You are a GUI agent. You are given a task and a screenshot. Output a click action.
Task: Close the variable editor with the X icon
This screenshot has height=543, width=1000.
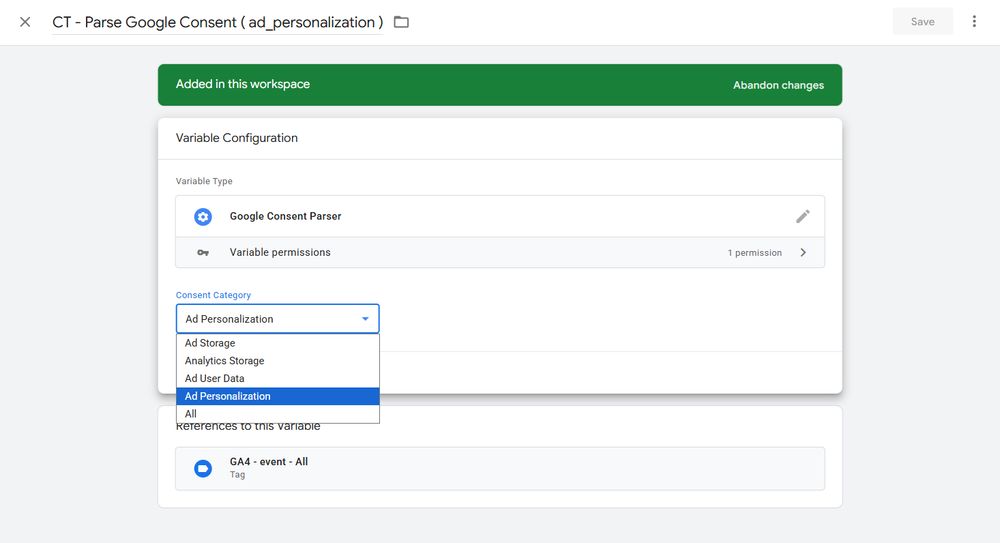tap(25, 22)
